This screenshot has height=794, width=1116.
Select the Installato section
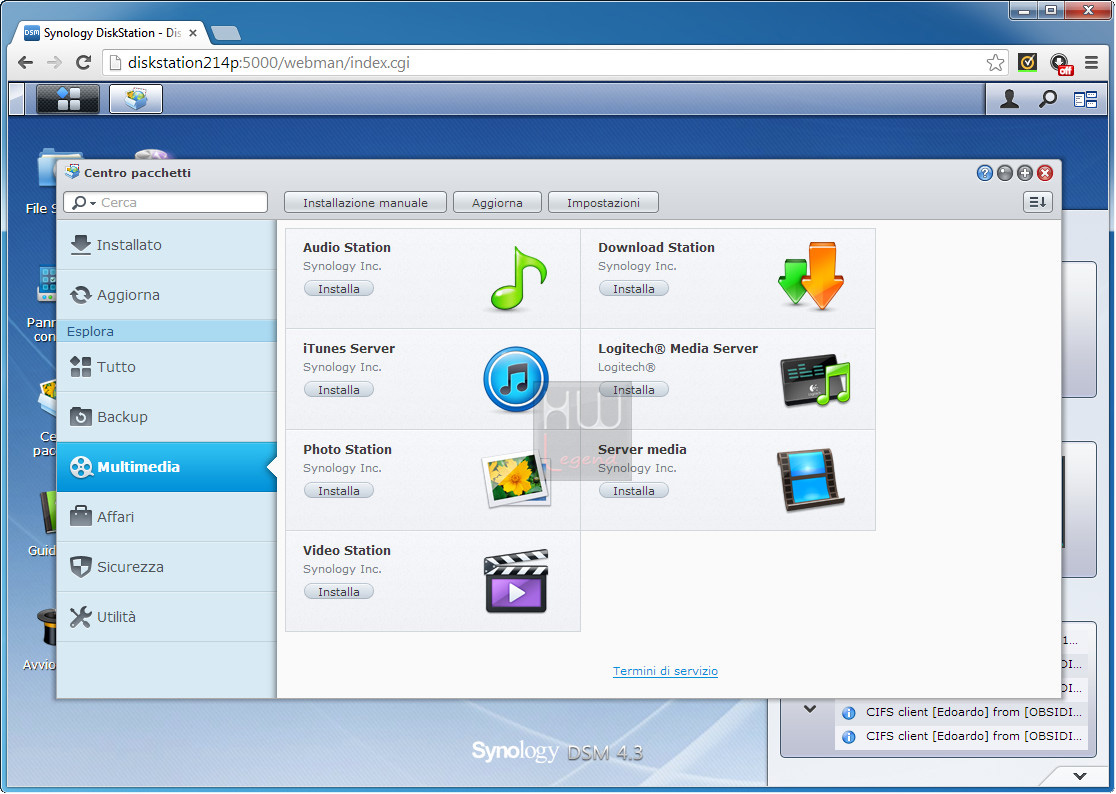tap(167, 245)
